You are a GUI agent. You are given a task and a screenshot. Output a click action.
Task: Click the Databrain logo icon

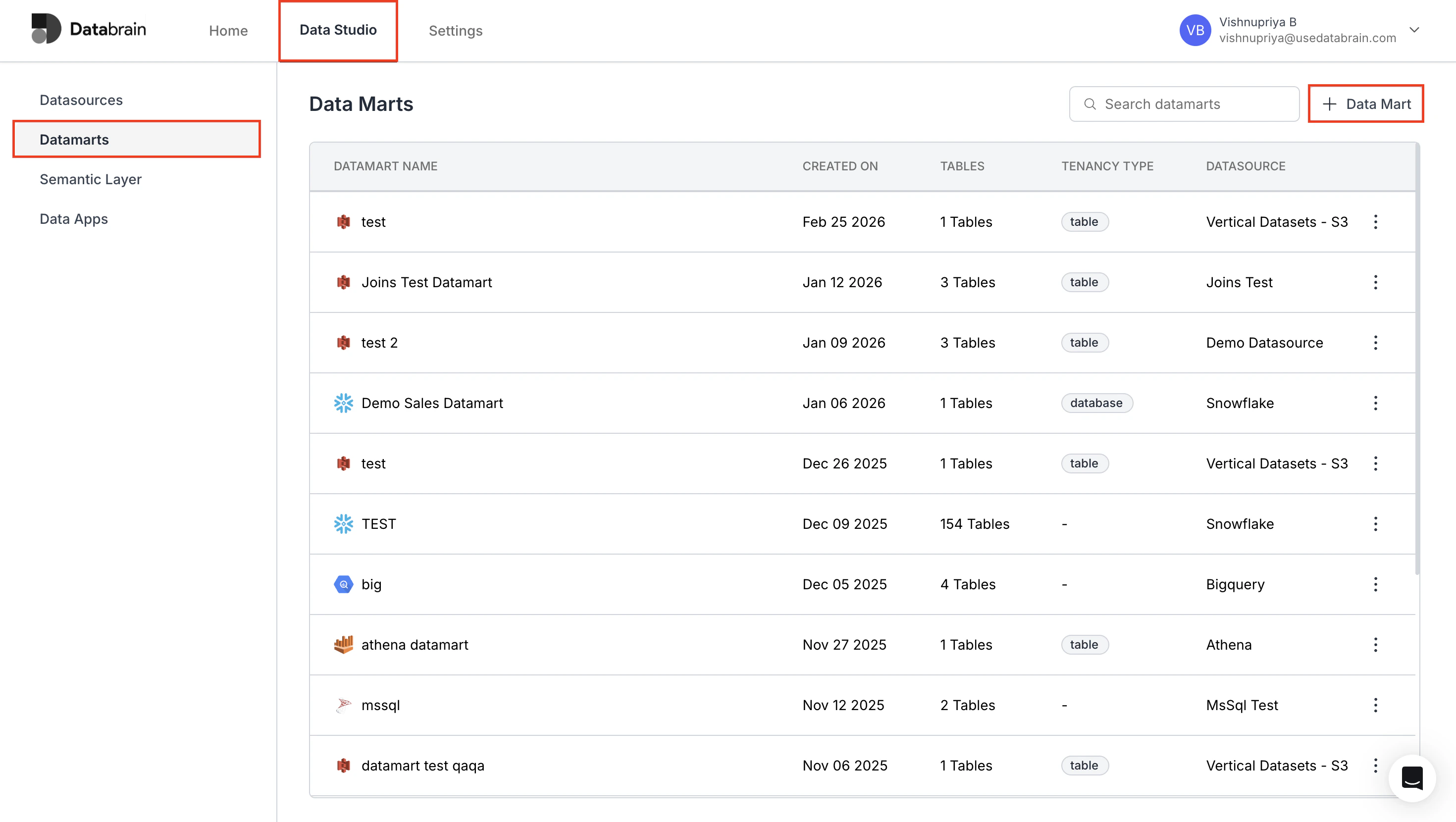(47, 29)
